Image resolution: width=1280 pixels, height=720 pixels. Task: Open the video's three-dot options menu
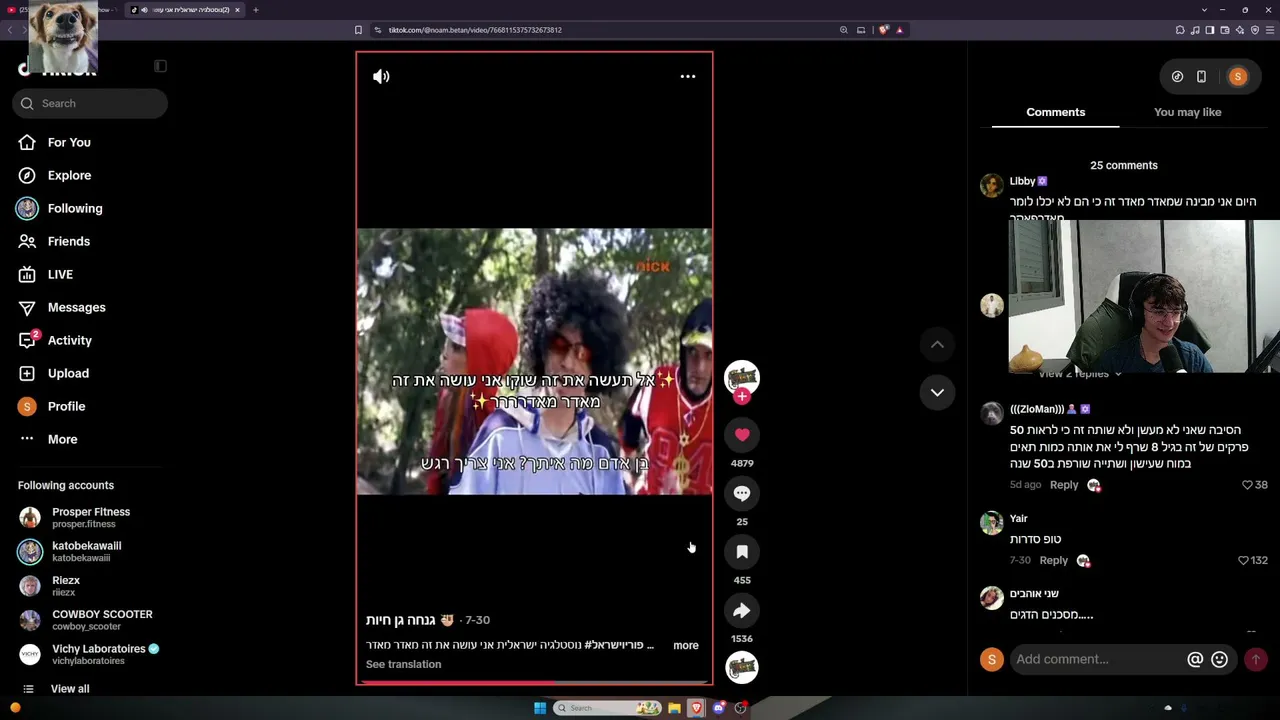tap(688, 76)
